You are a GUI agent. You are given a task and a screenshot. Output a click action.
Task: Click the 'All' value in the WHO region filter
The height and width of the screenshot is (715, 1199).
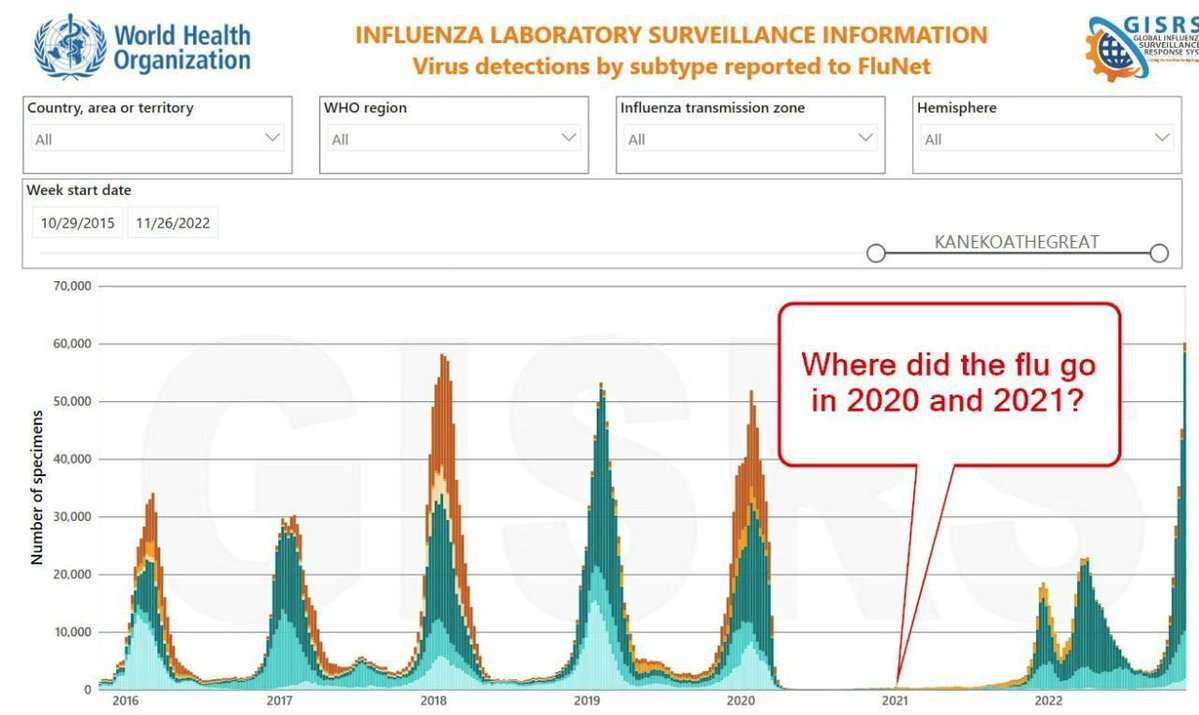point(340,139)
